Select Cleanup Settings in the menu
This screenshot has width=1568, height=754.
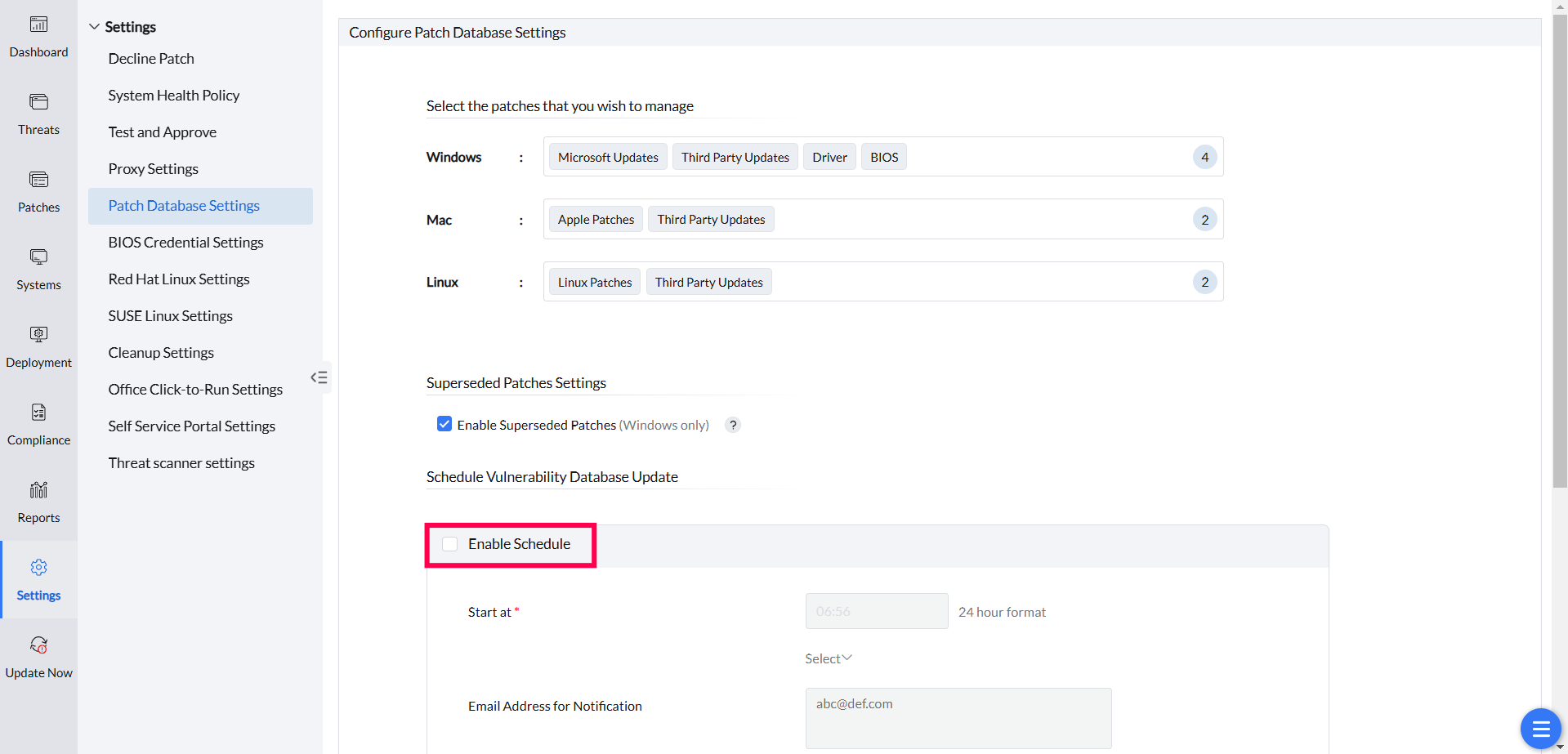[x=161, y=353]
